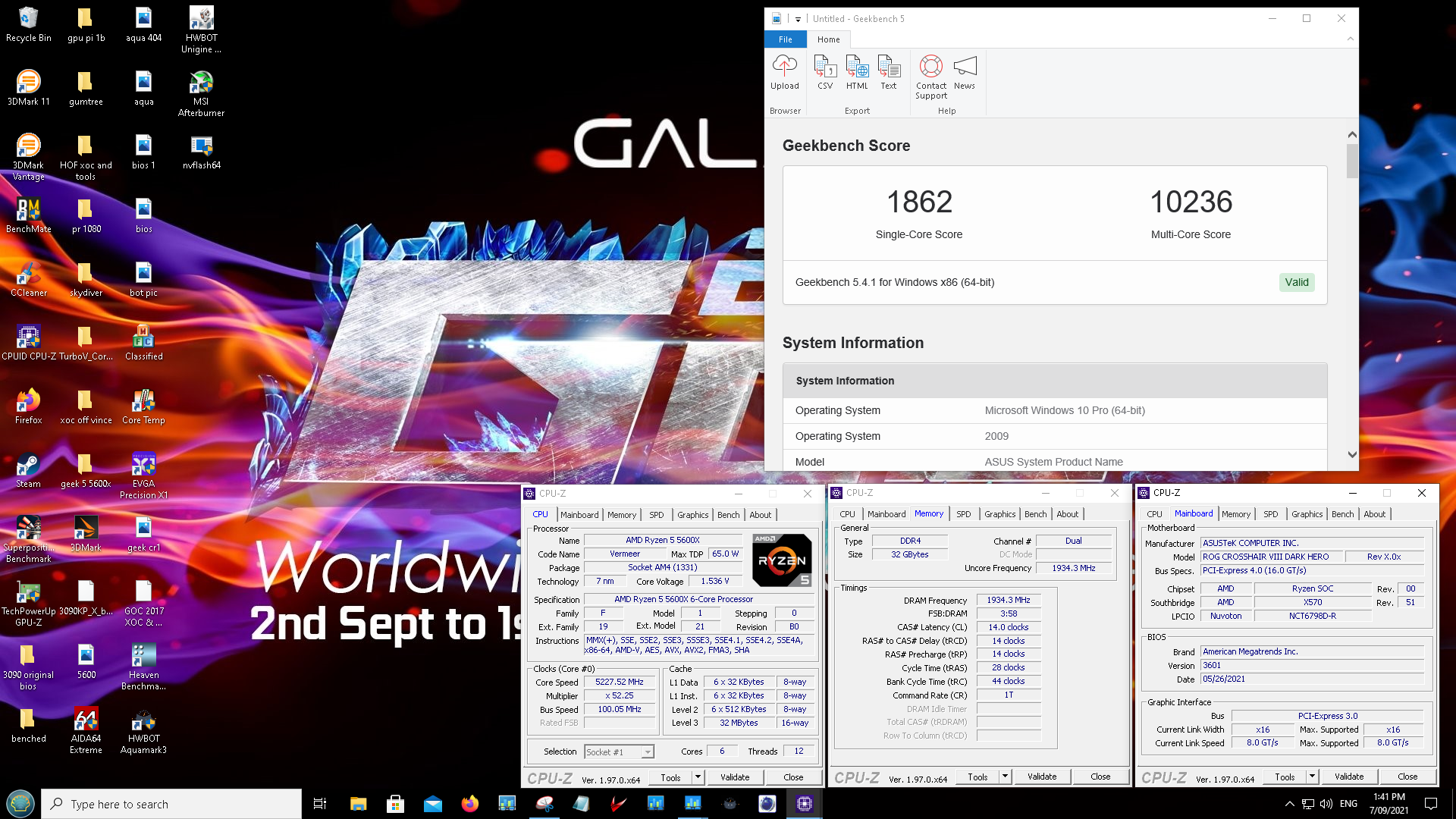Switch to About tab in middle CPU-Z
The image size is (1456, 819).
tap(1067, 514)
